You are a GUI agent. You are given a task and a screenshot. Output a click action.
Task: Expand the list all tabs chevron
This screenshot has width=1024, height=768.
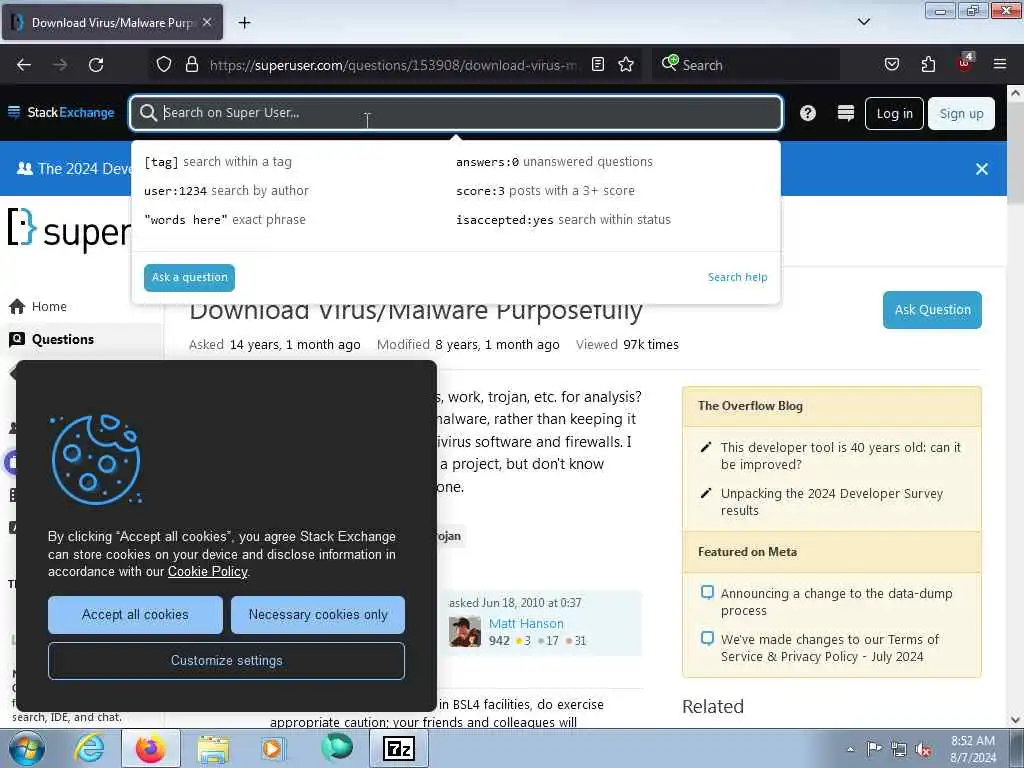(863, 22)
